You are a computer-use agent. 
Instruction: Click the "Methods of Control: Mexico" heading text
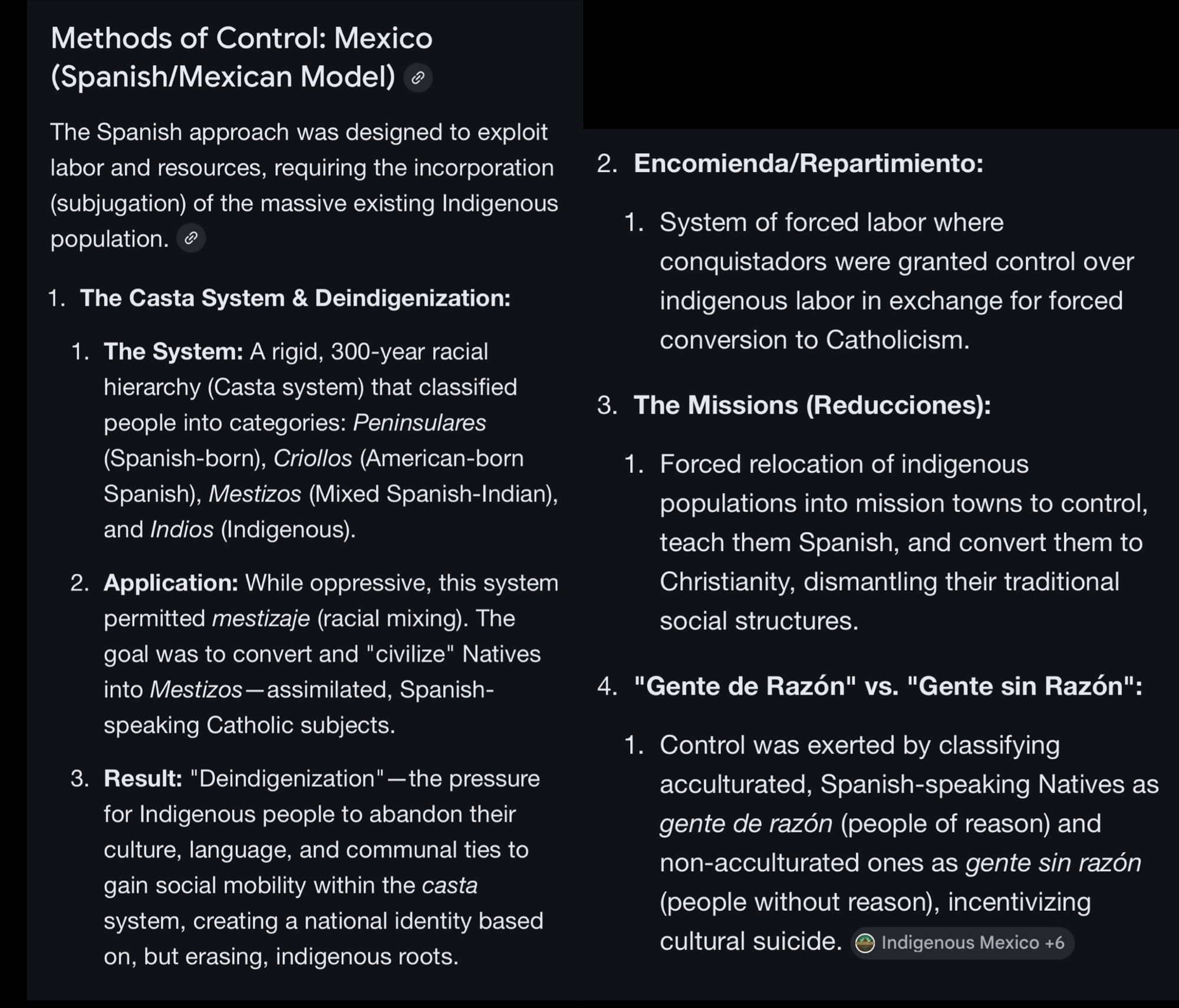242,39
